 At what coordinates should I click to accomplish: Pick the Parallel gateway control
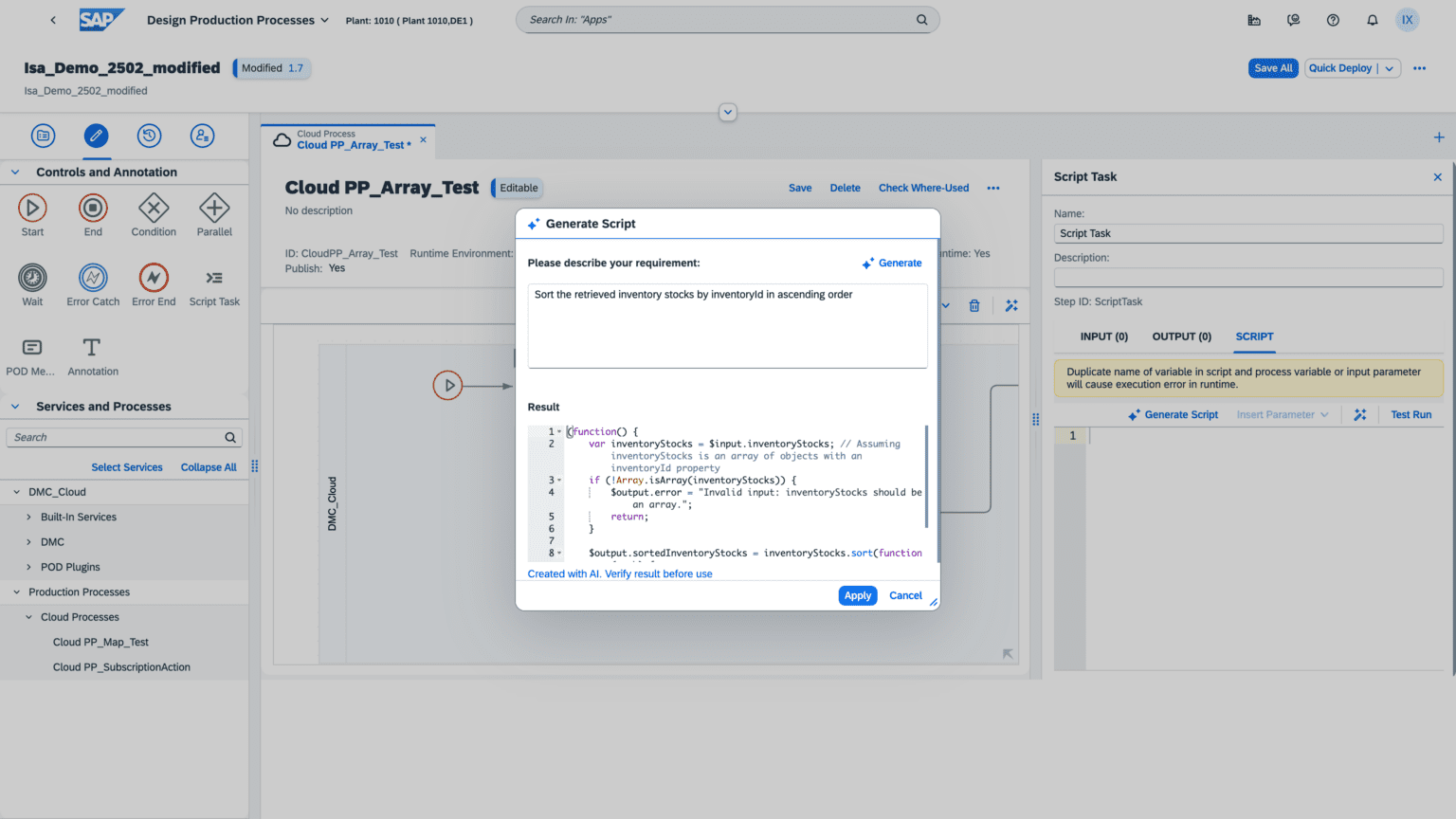214,209
